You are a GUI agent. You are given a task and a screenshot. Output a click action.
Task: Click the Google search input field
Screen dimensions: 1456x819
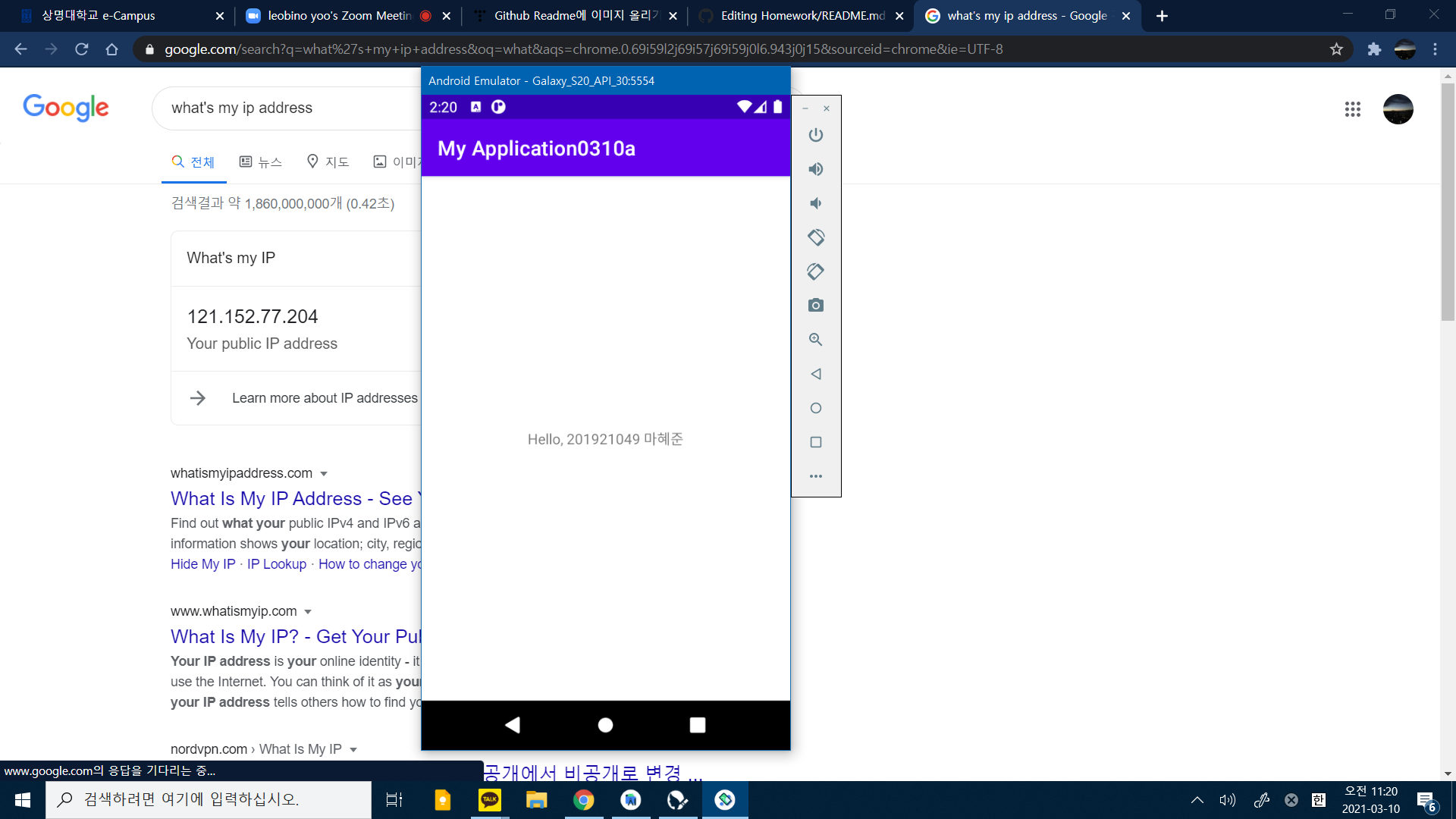(x=288, y=108)
